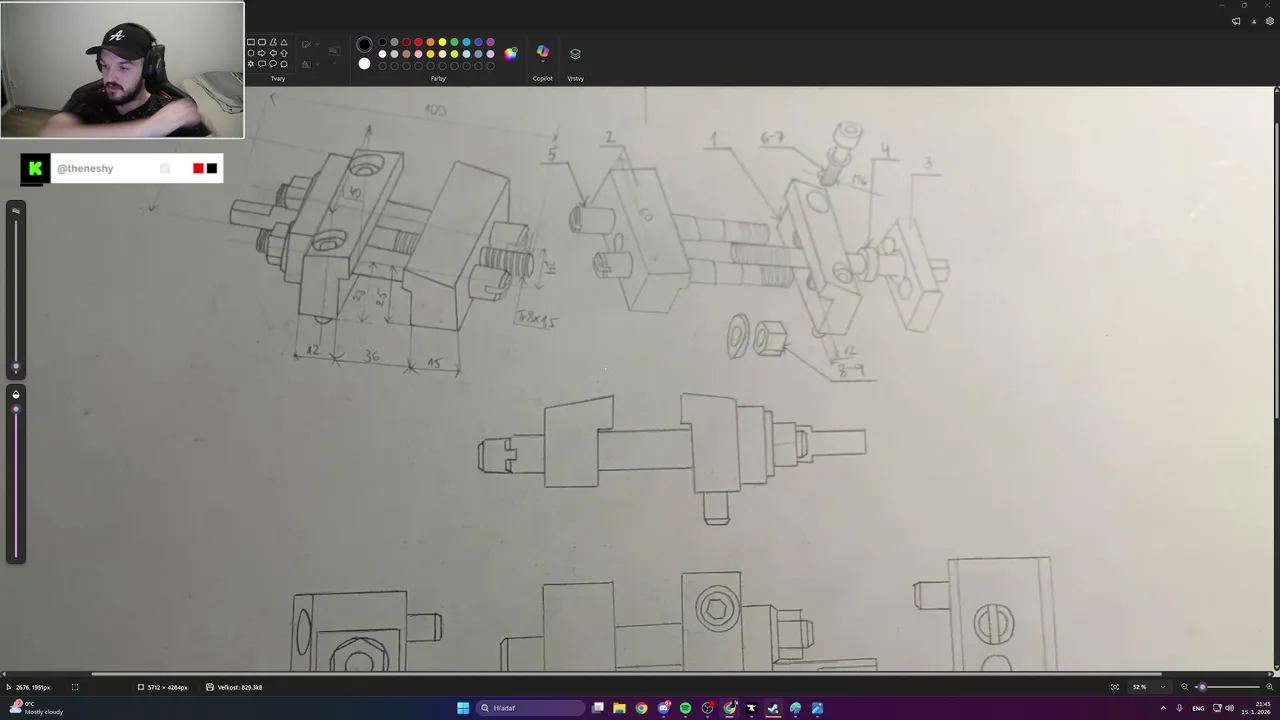The width and height of the screenshot is (1280, 720).
Task: Click the ENG language indicator
Action: click(x=1198, y=708)
